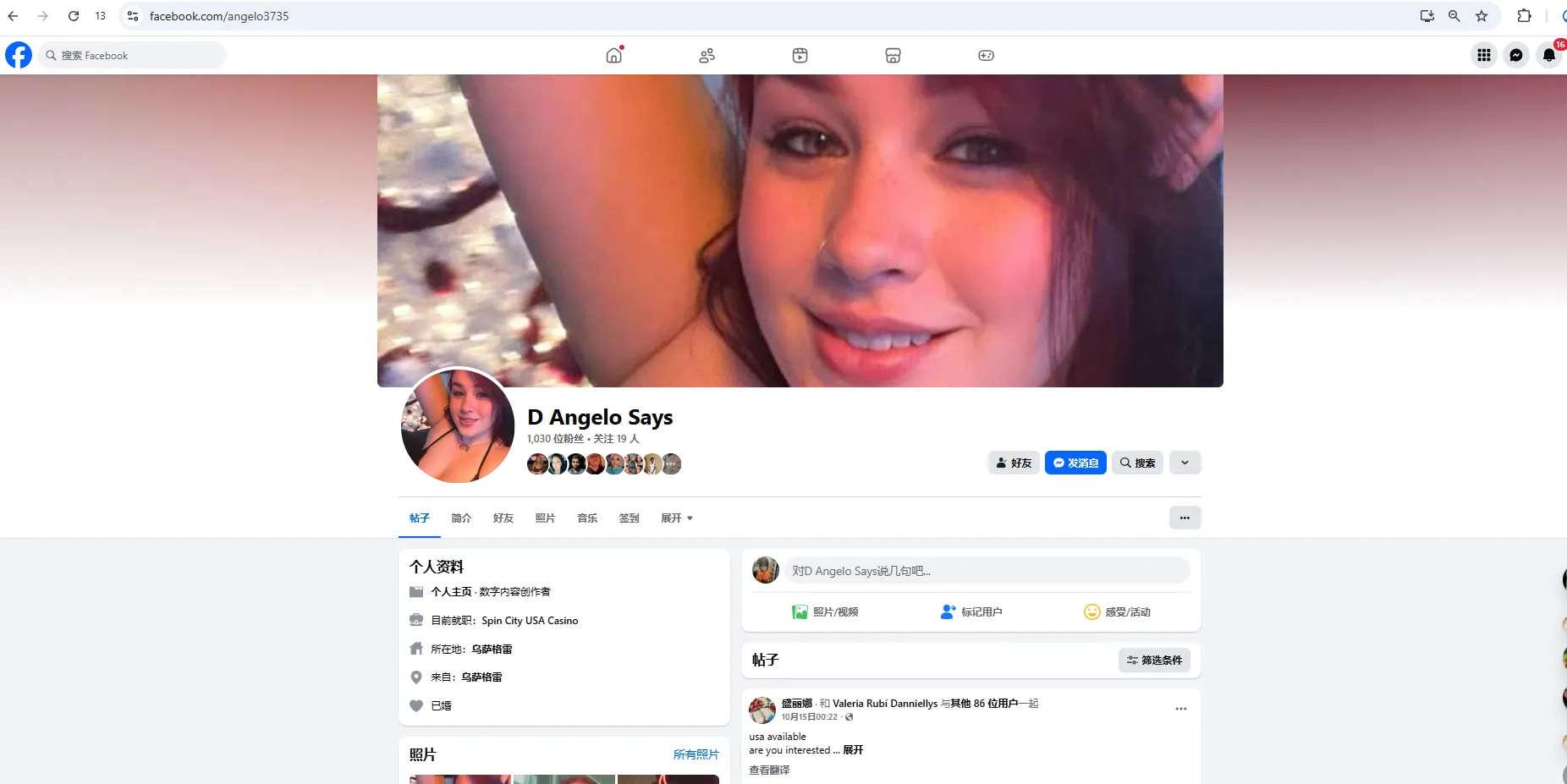Open Valeria Rubí Danniellys tagged user link
The image size is (1567, 784).
tap(885, 703)
